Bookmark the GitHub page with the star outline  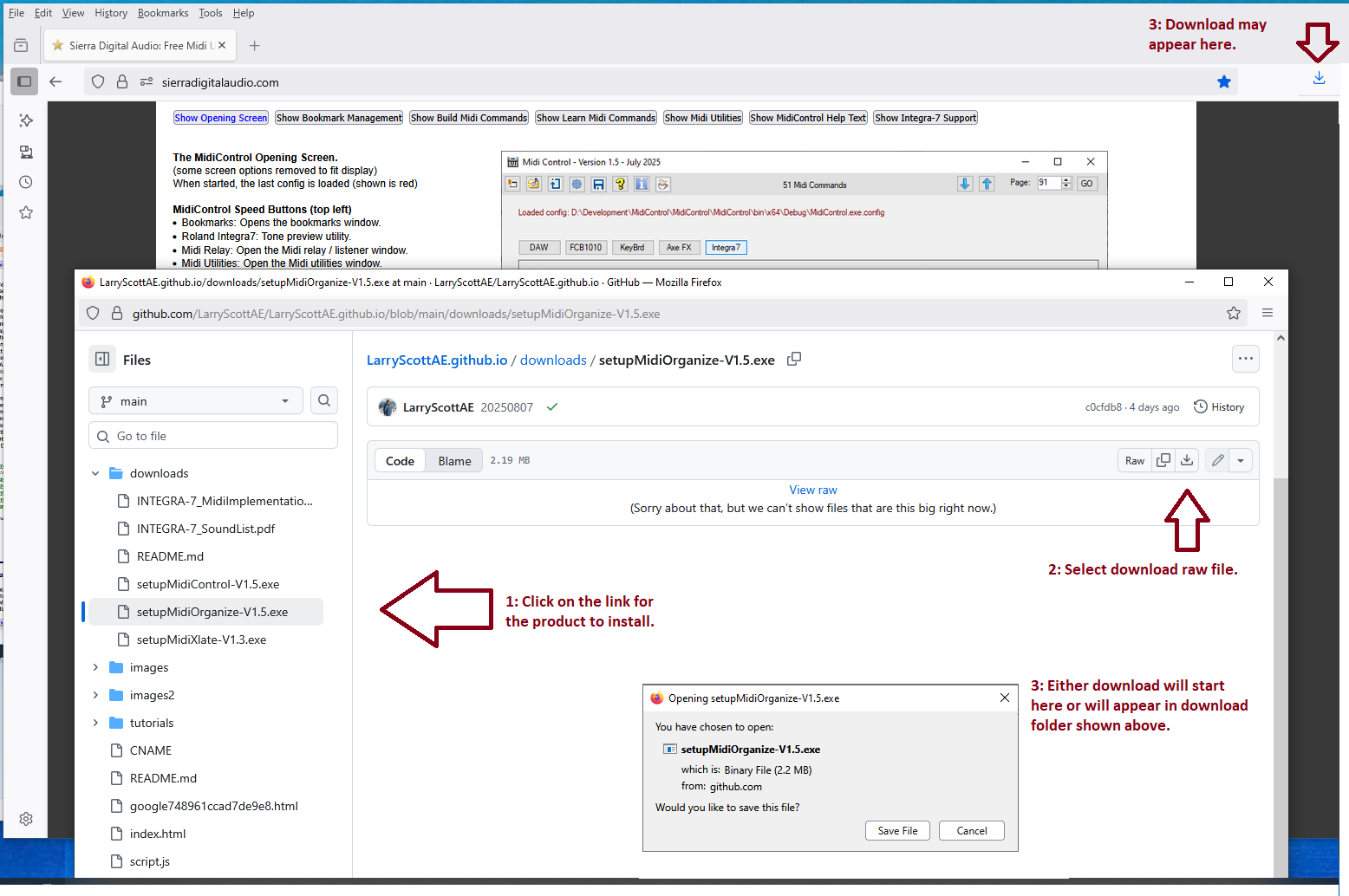coord(1234,313)
